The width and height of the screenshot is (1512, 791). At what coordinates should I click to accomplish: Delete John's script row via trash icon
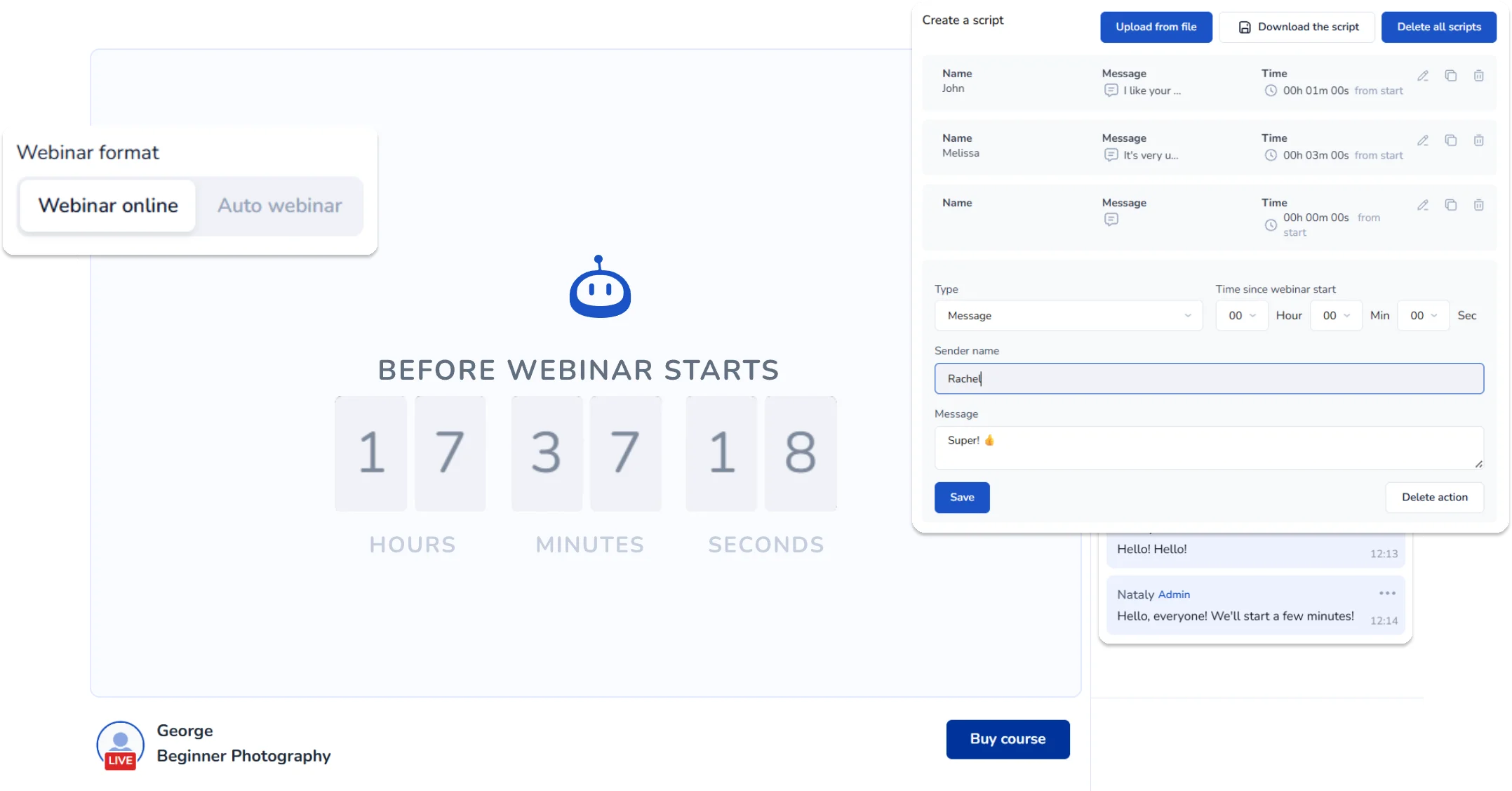1478,76
